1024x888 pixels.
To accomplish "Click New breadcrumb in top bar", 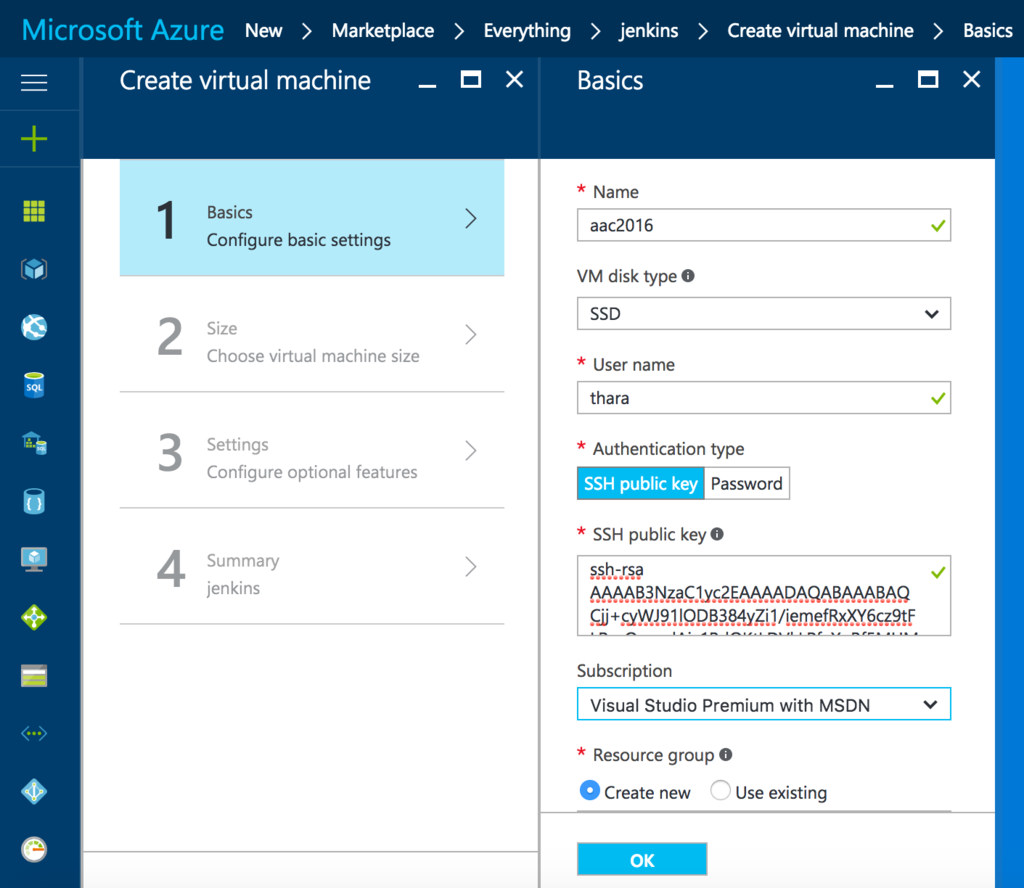I will pyautogui.click(x=263, y=30).
